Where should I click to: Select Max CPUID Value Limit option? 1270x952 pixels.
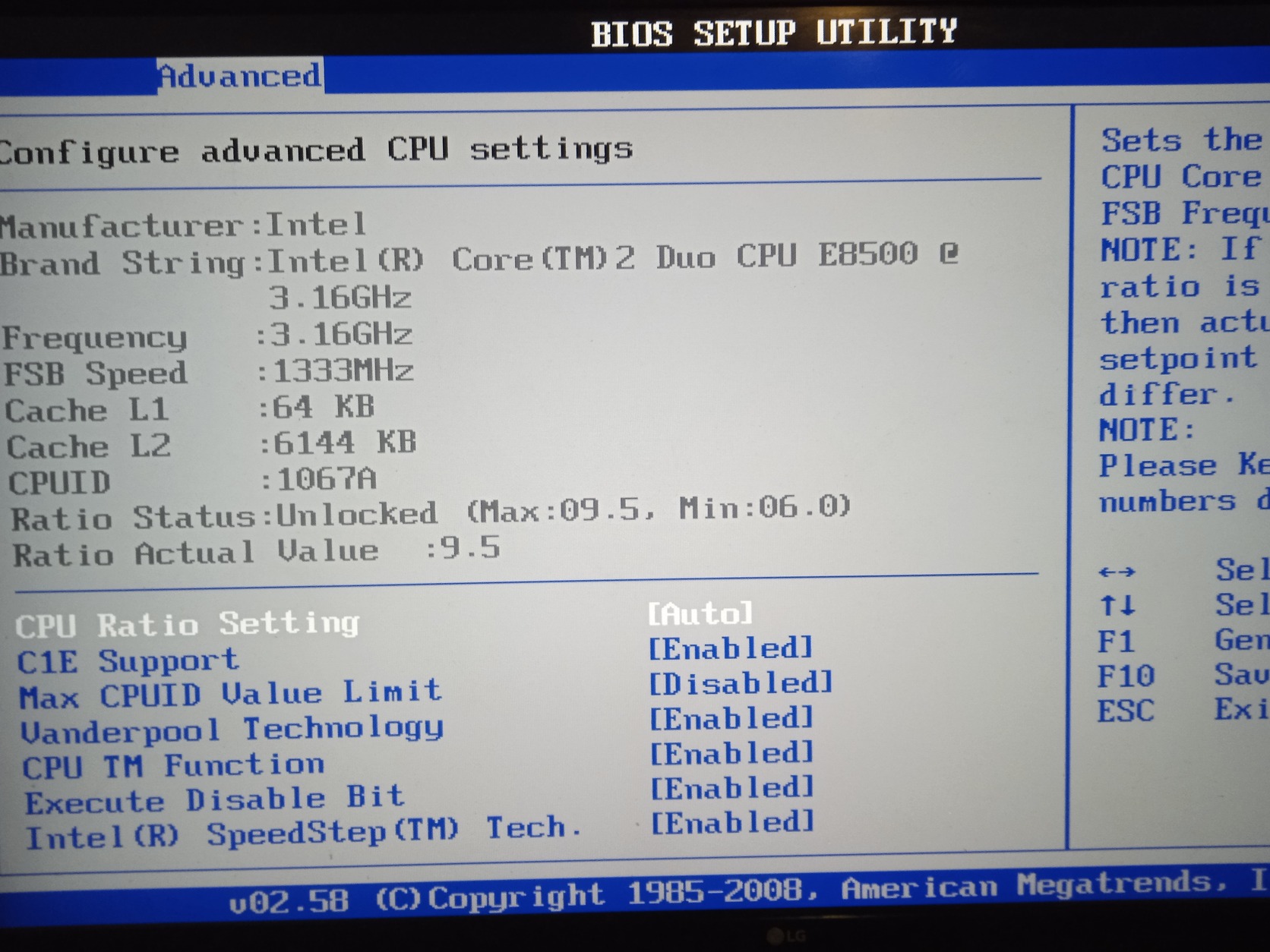coord(230,694)
